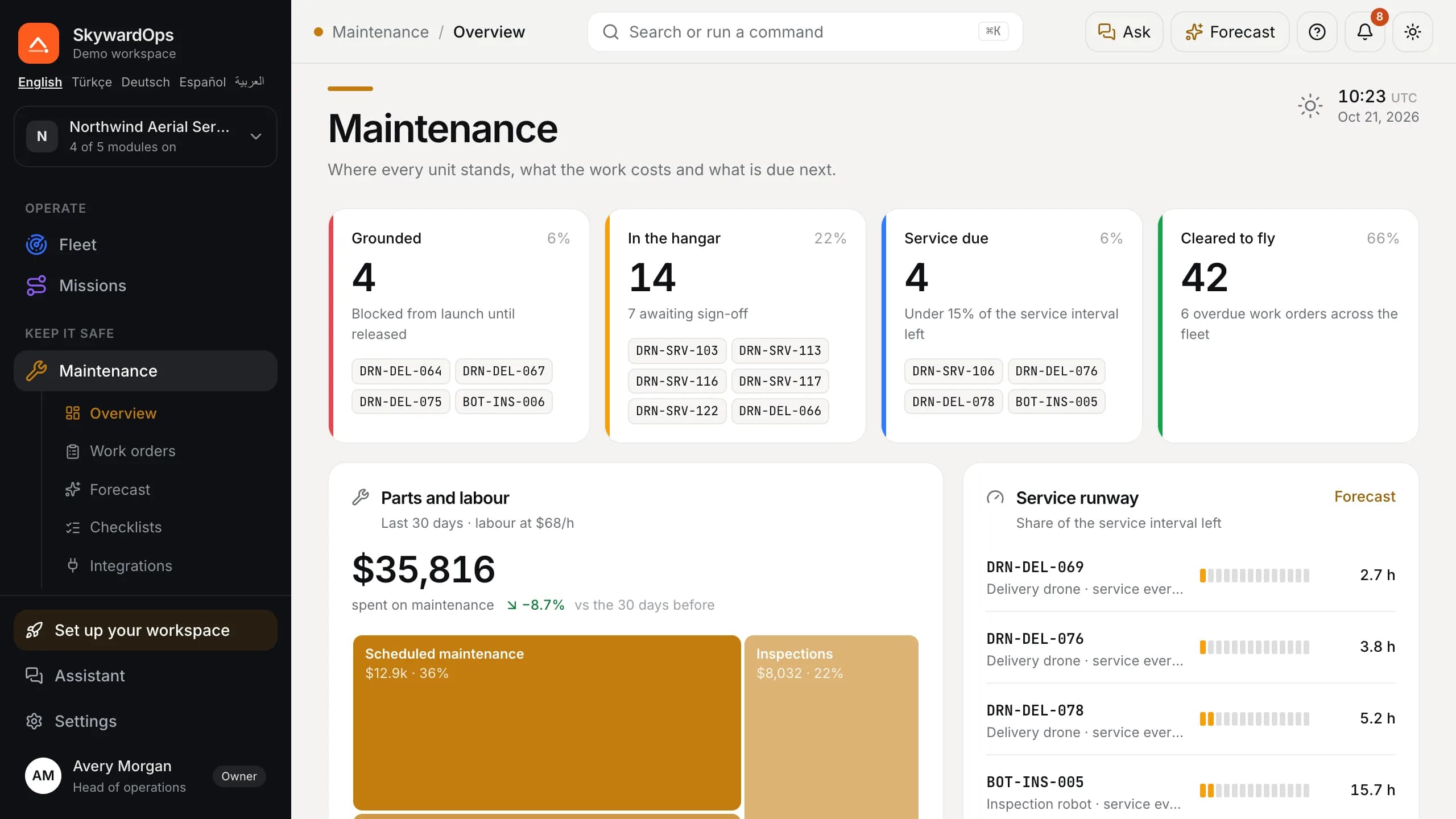
Task: Click the Scheduled maintenance treemap block
Action: pyautogui.click(x=547, y=722)
